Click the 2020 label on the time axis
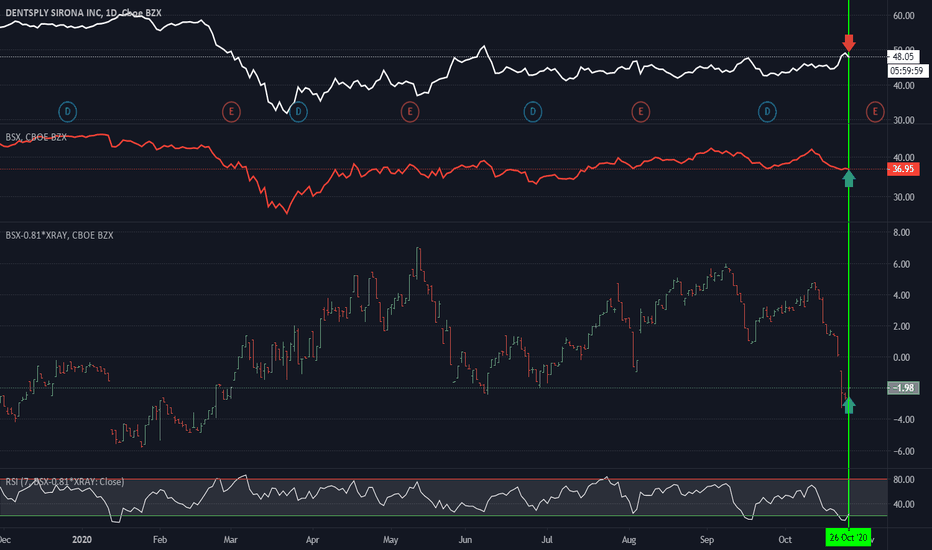Screen dimensions: 932x550 [x=82, y=540]
